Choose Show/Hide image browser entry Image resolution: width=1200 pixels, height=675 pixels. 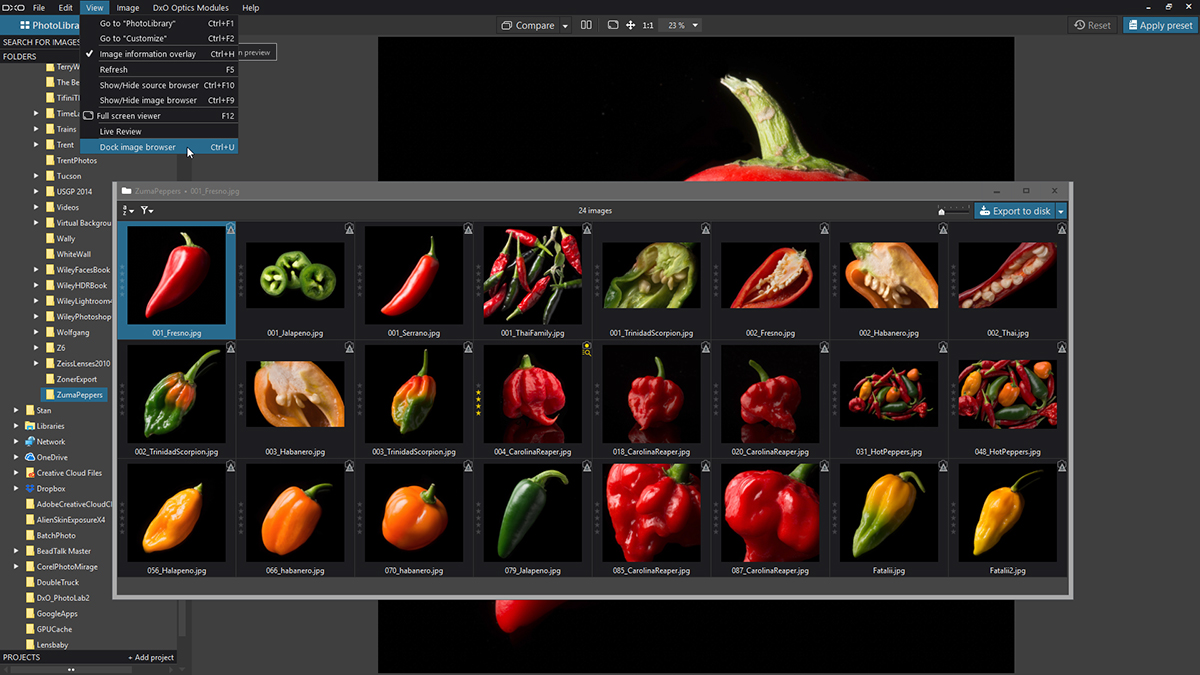pos(159,100)
